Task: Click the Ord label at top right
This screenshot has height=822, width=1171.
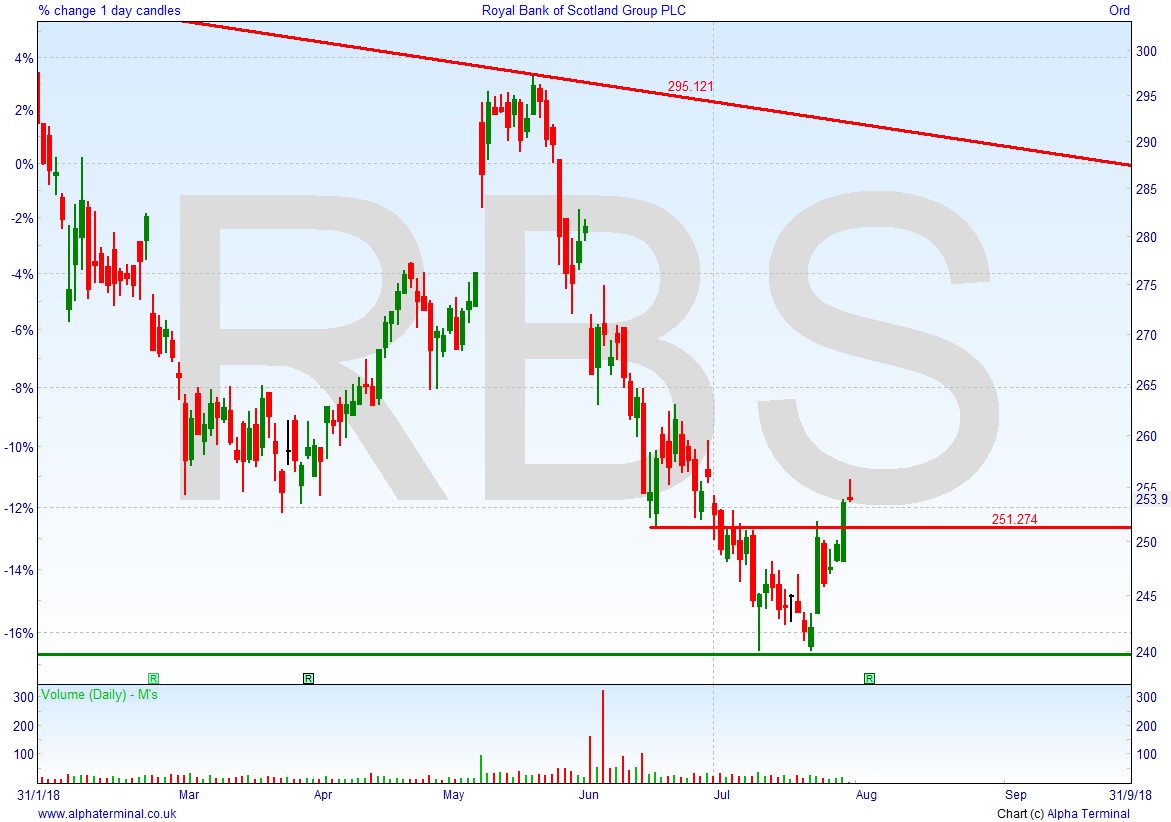Action: [x=1119, y=10]
